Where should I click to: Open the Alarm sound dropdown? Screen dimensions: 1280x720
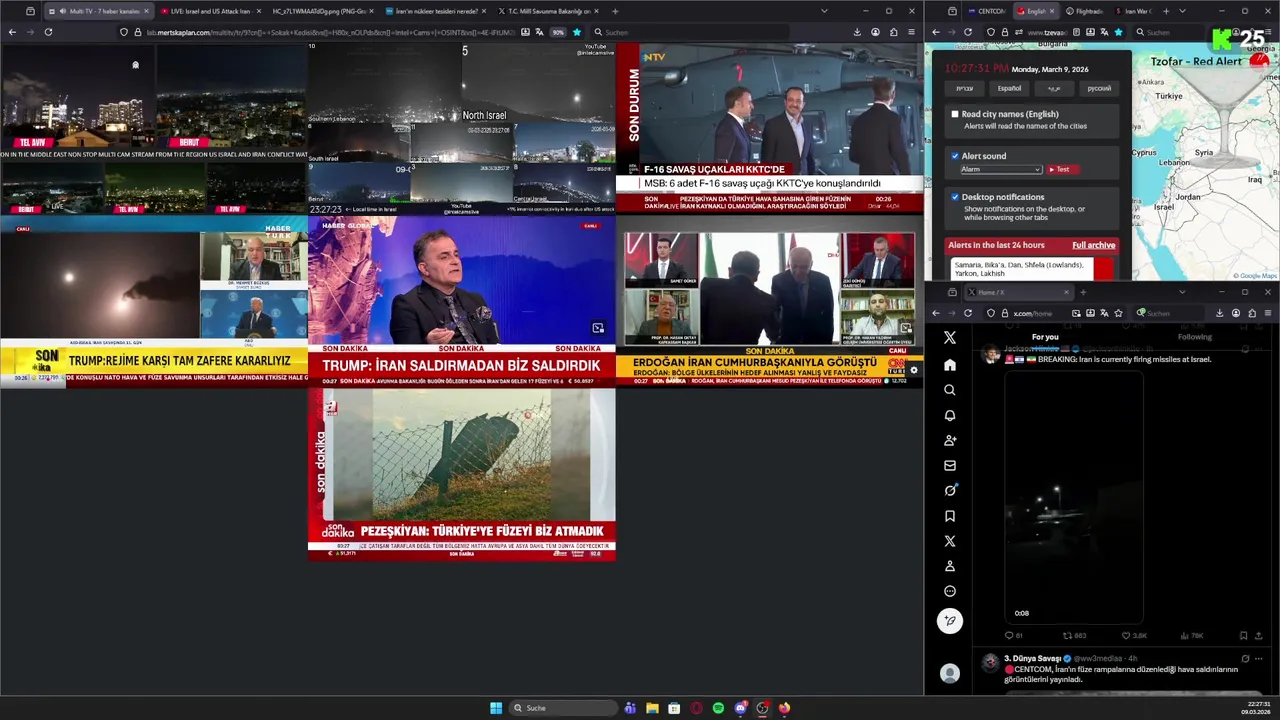click(x=1000, y=169)
